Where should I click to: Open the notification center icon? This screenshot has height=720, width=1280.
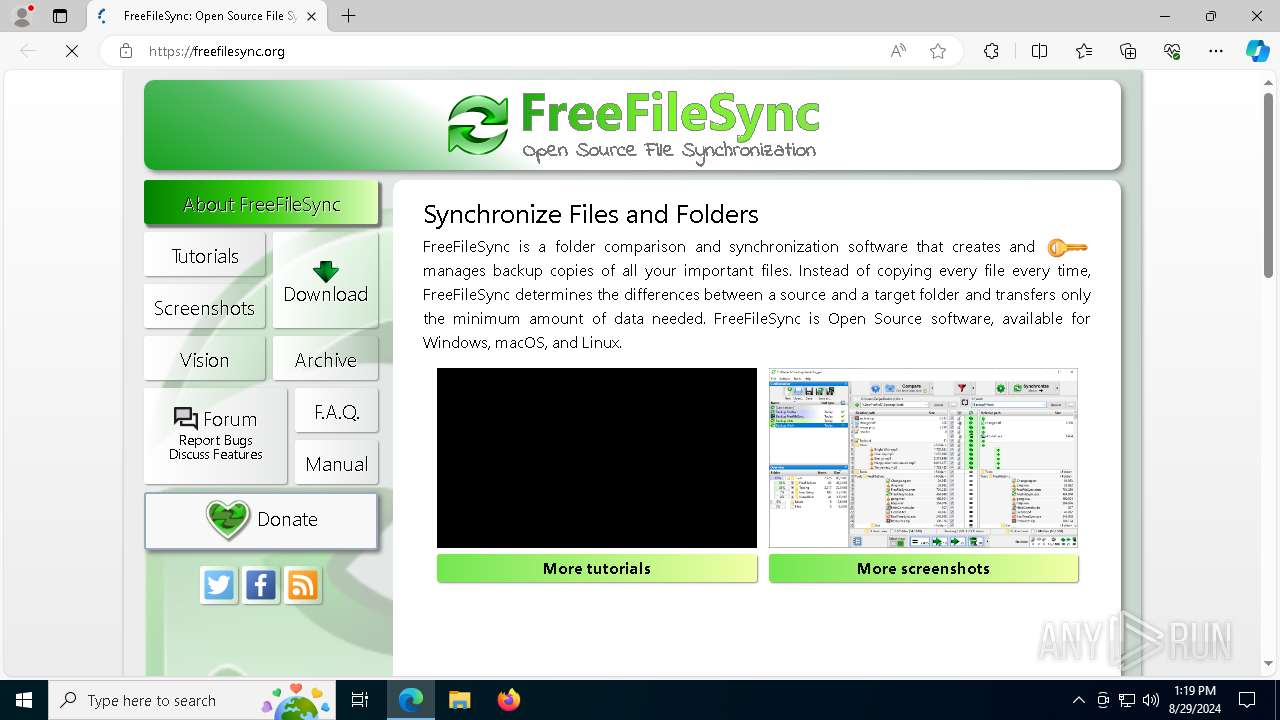(x=1247, y=700)
